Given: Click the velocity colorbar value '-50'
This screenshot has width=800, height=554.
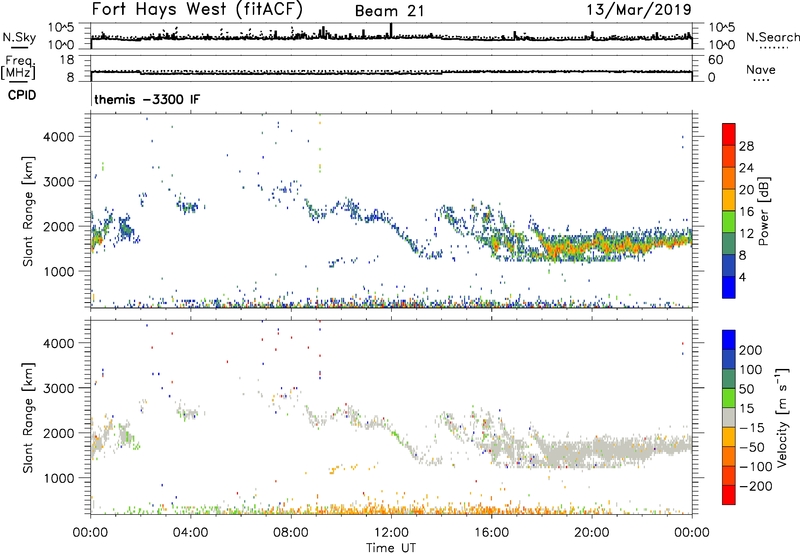Looking at the screenshot, I should 752,447.
